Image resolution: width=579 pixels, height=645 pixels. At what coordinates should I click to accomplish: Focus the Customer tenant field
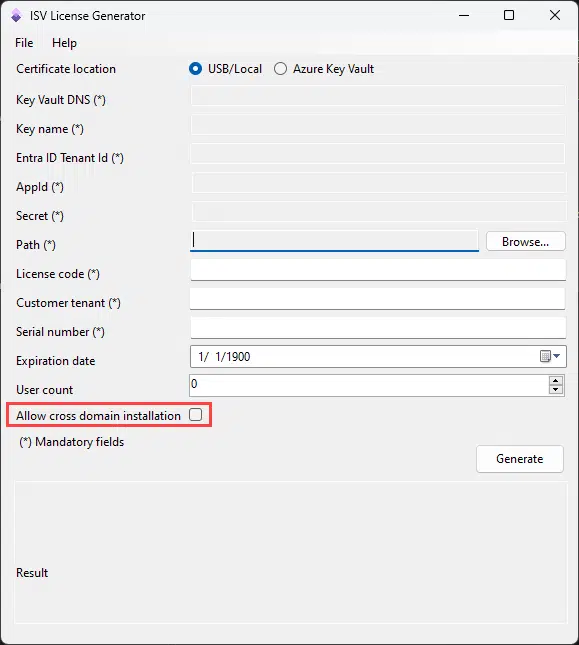coord(378,299)
